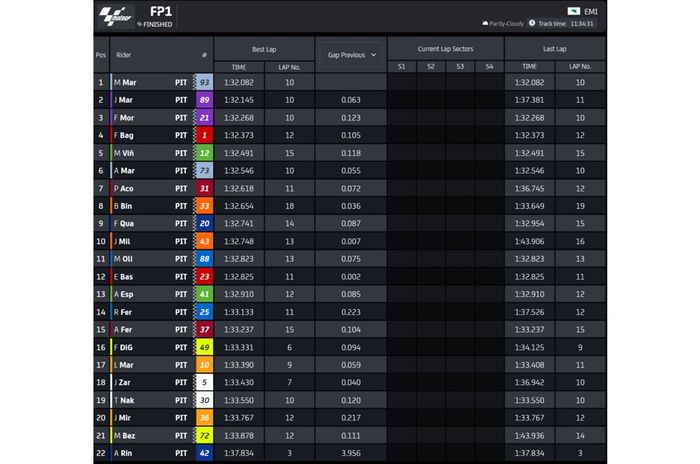Click the red number 1 rider badge
Viewport: 700px width, 464px height.
(204, 135)
